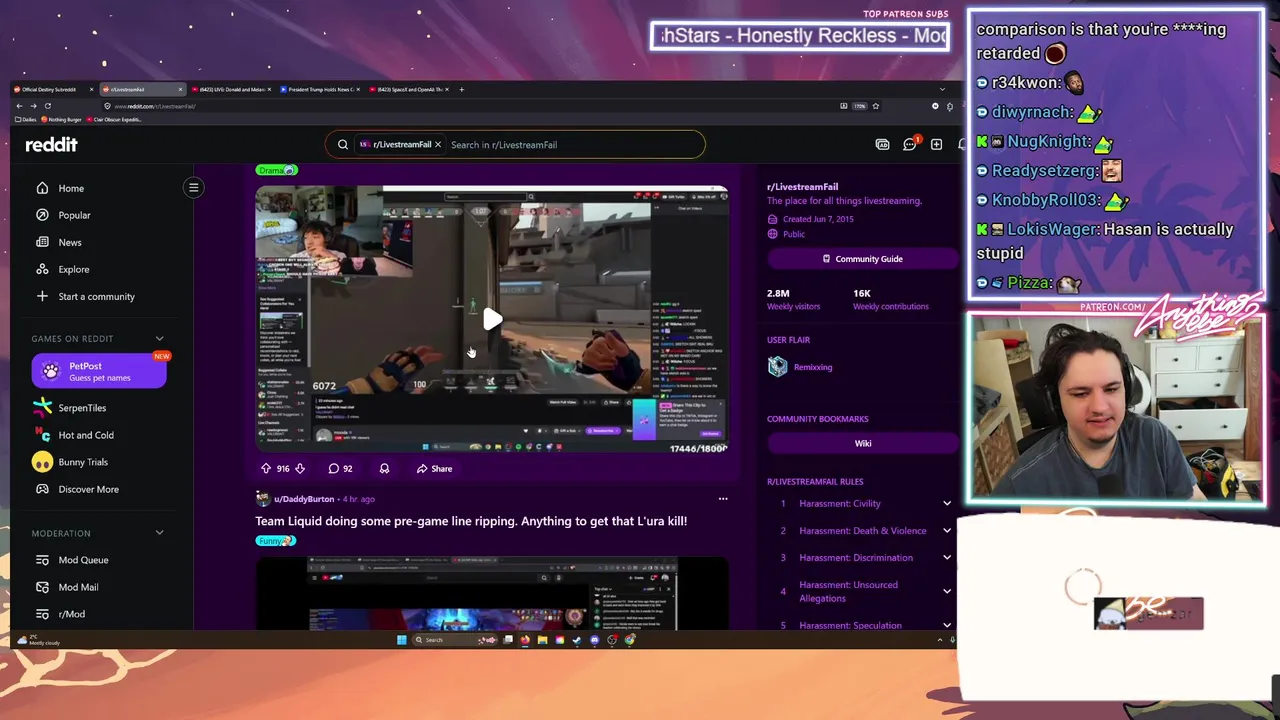
Task: Open the Community Guide
Action: point(862,259)
